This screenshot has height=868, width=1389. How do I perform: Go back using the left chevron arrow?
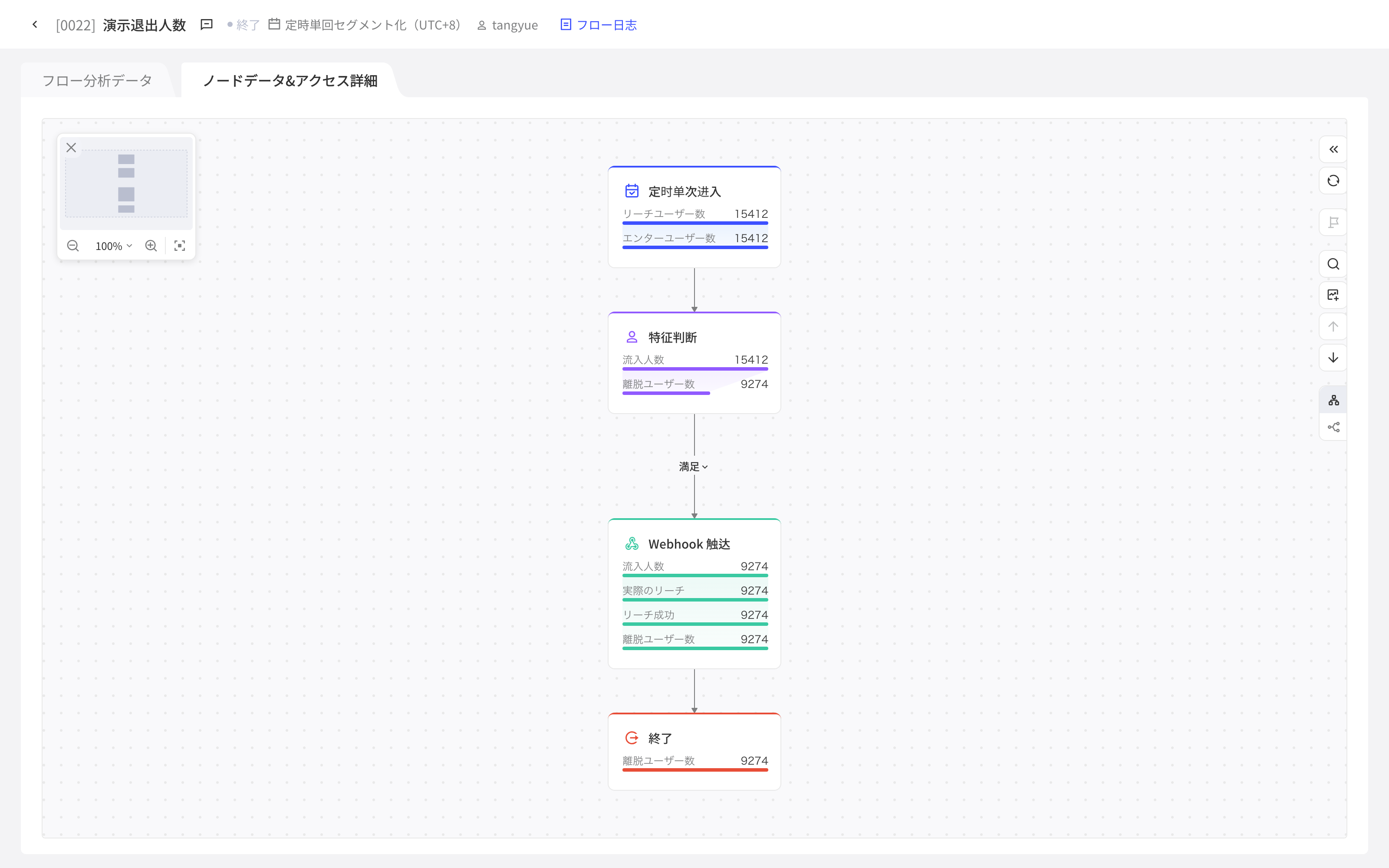point(35,25)
